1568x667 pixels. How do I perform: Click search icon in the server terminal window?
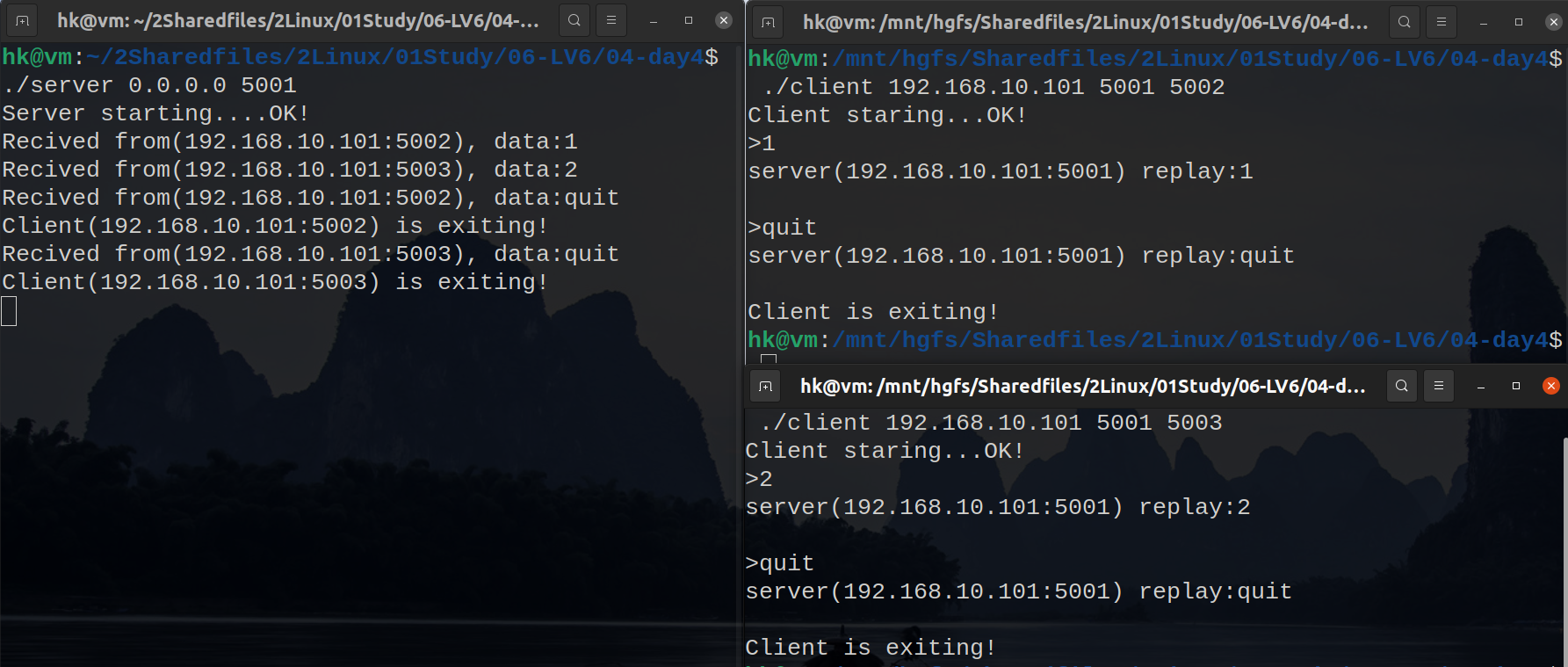tap(574, 20)
